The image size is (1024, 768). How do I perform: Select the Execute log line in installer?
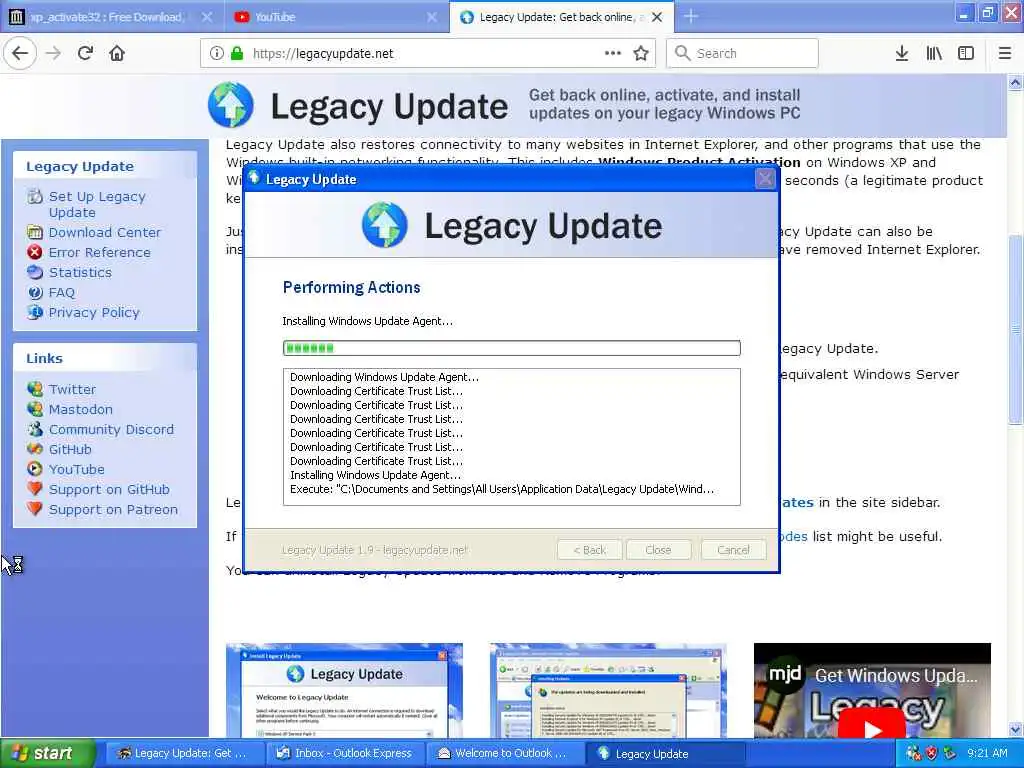coord(502,489)
